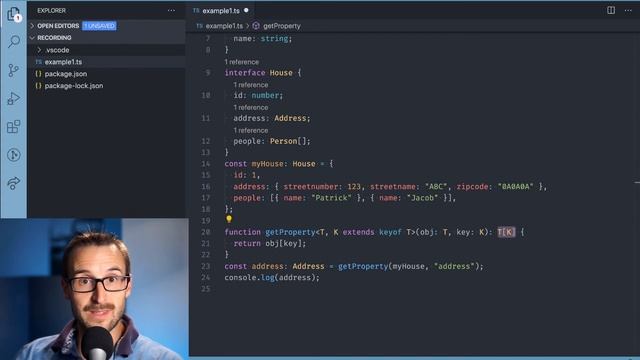
Task: Open example1.ts in the file explorer
Action: 106,62
